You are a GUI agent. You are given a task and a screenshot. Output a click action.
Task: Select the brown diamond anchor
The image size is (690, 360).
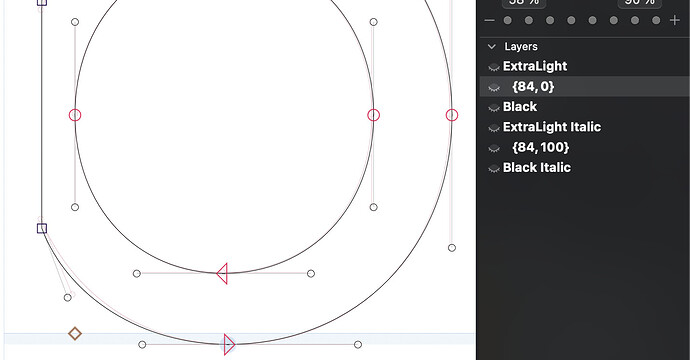tap(75, 334)
